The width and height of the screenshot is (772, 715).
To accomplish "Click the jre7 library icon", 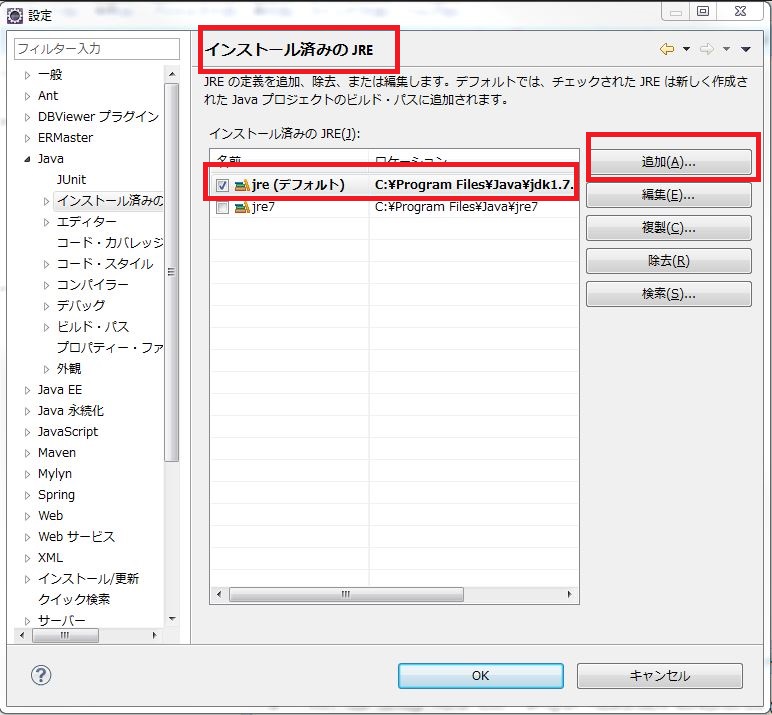I will [242, 207].
